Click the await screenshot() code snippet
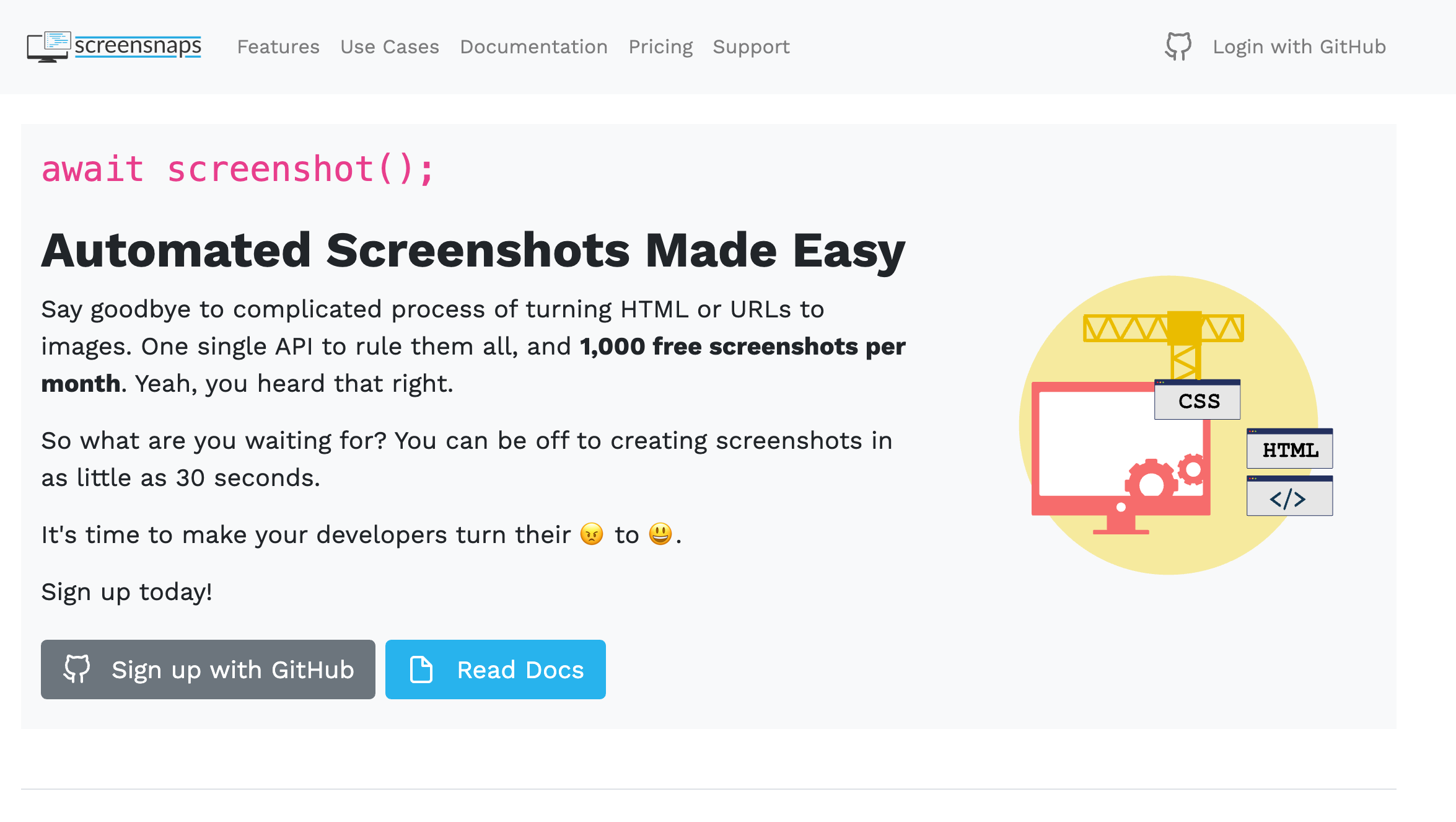The width and height of the screenshot is (1456, 822). coord(238,167)
